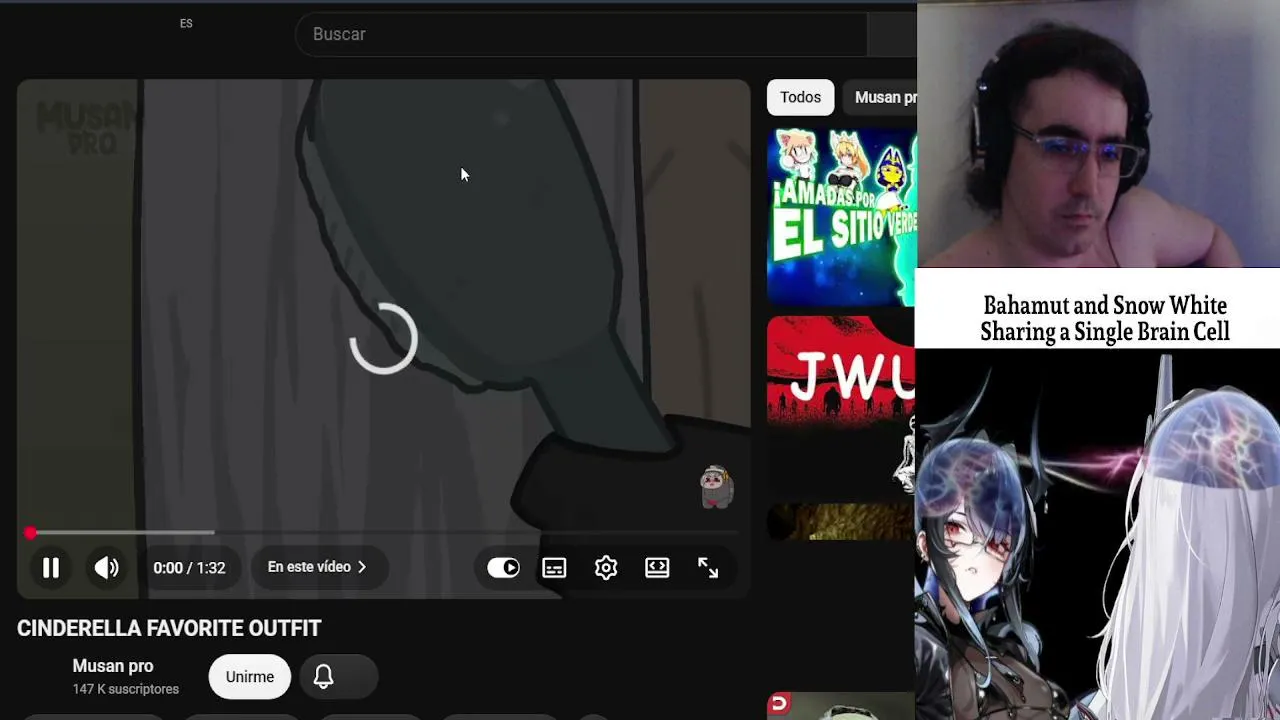Click the red playhead scrubber dot

(30, 533)
